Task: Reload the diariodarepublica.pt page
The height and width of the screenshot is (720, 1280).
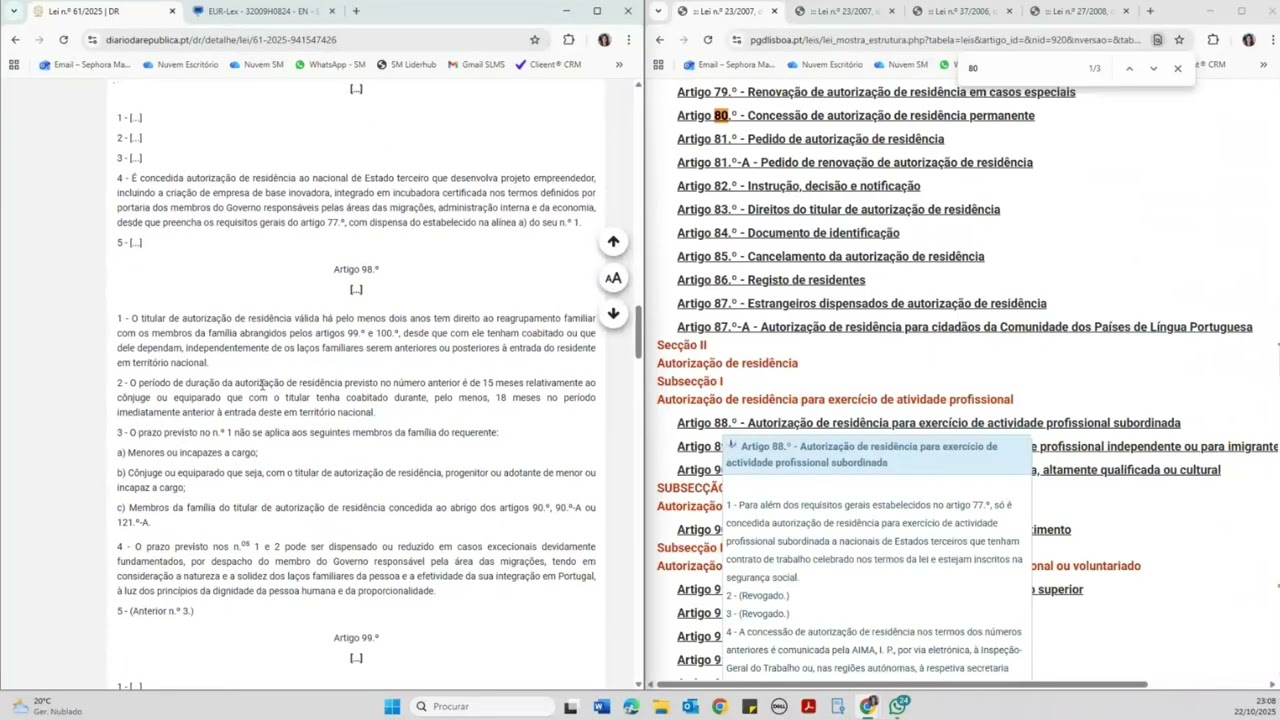Action: tap(63, 40)
